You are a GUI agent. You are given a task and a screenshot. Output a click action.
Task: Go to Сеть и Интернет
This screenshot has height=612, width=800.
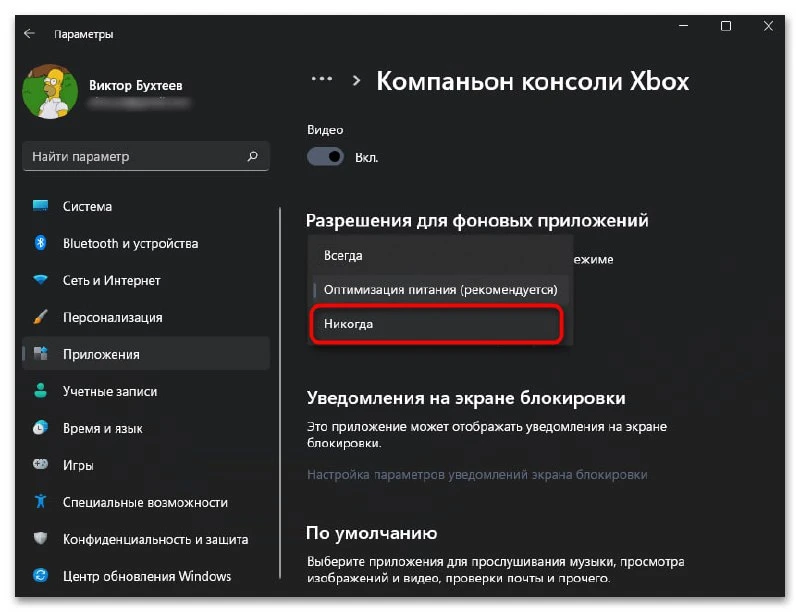(146, 280)
